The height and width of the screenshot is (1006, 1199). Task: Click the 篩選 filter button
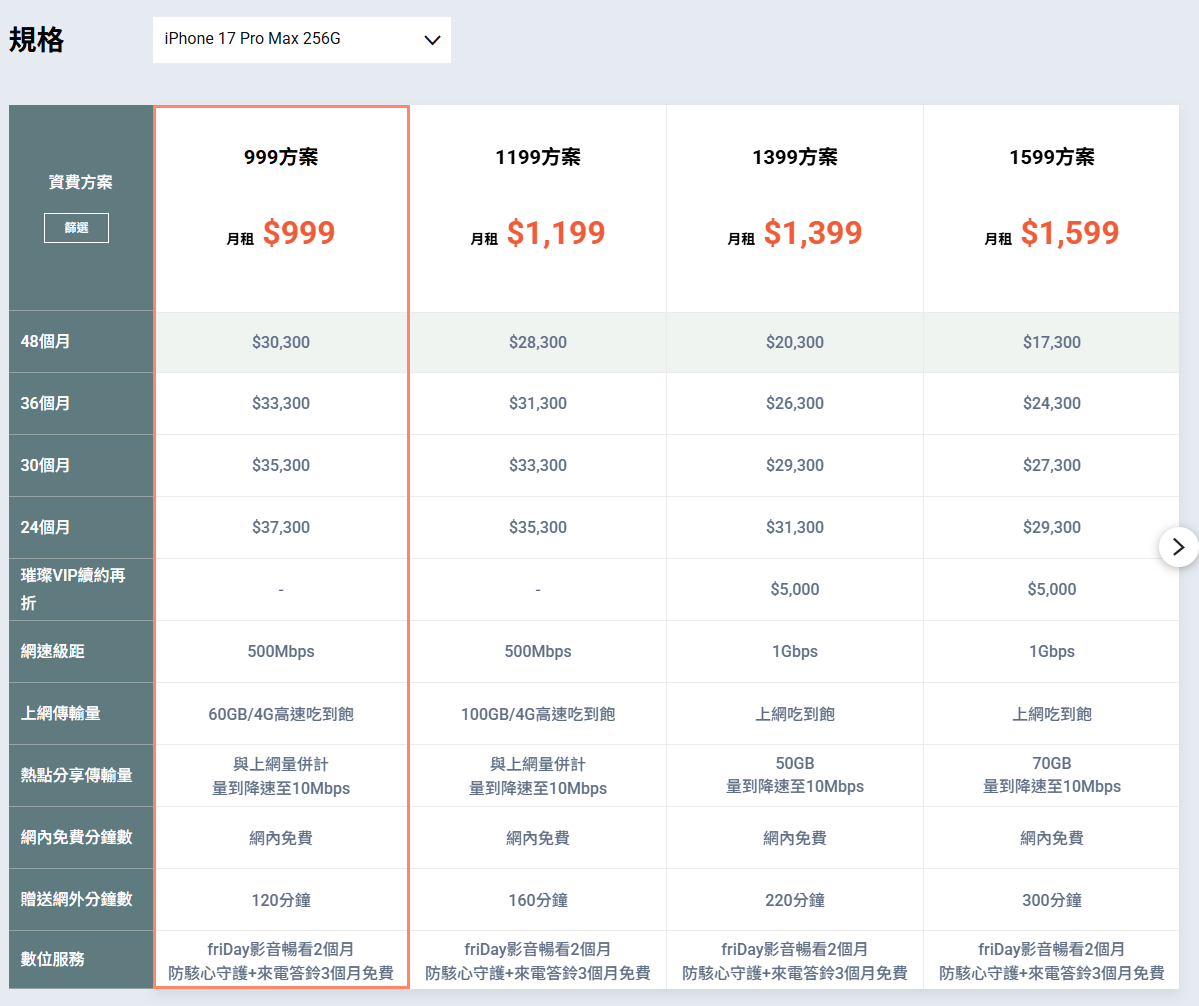click(76, 228)
